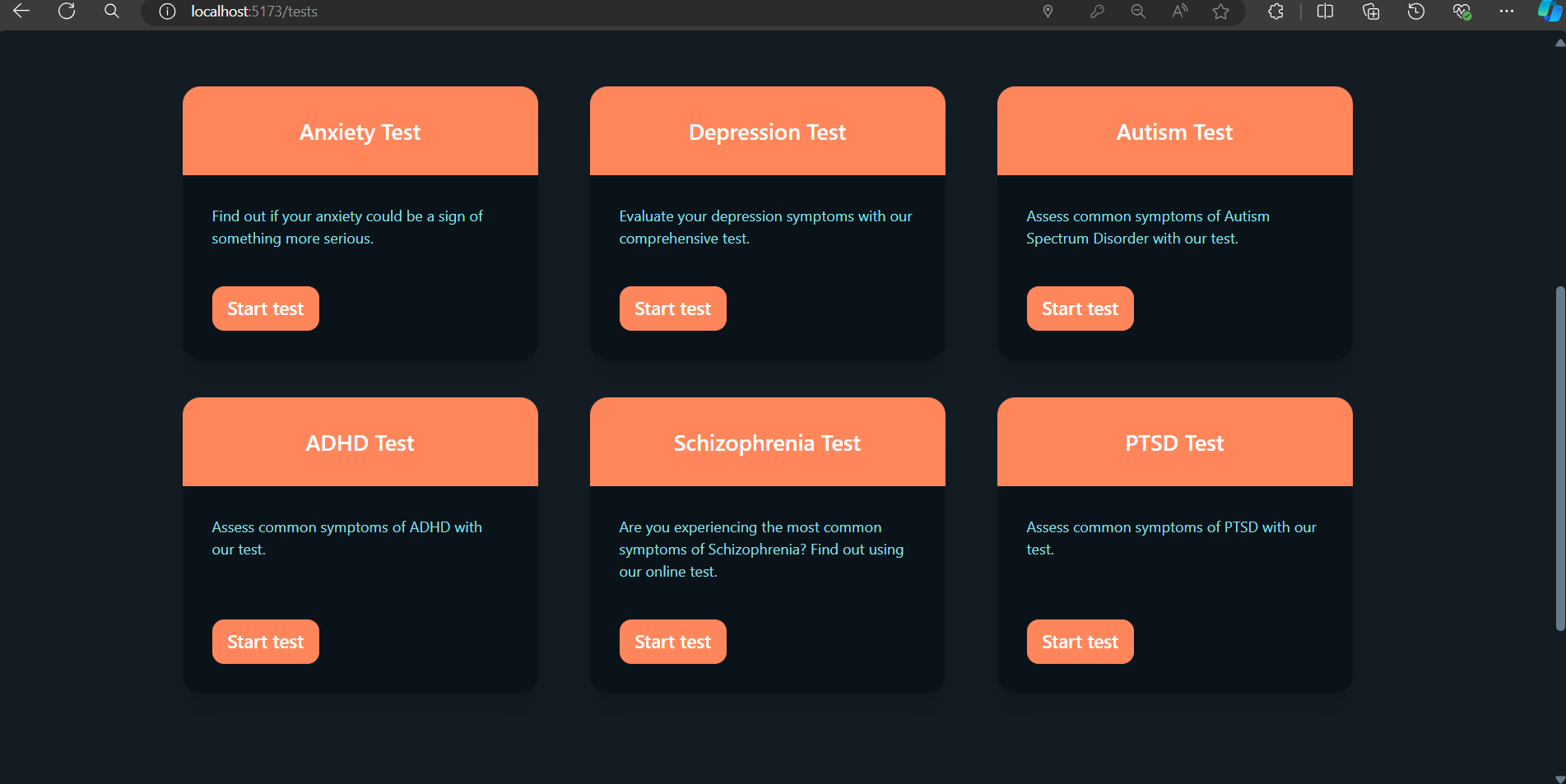Click text 'Assess common symptoms of ADHD with'

click(x=346, y=527)
